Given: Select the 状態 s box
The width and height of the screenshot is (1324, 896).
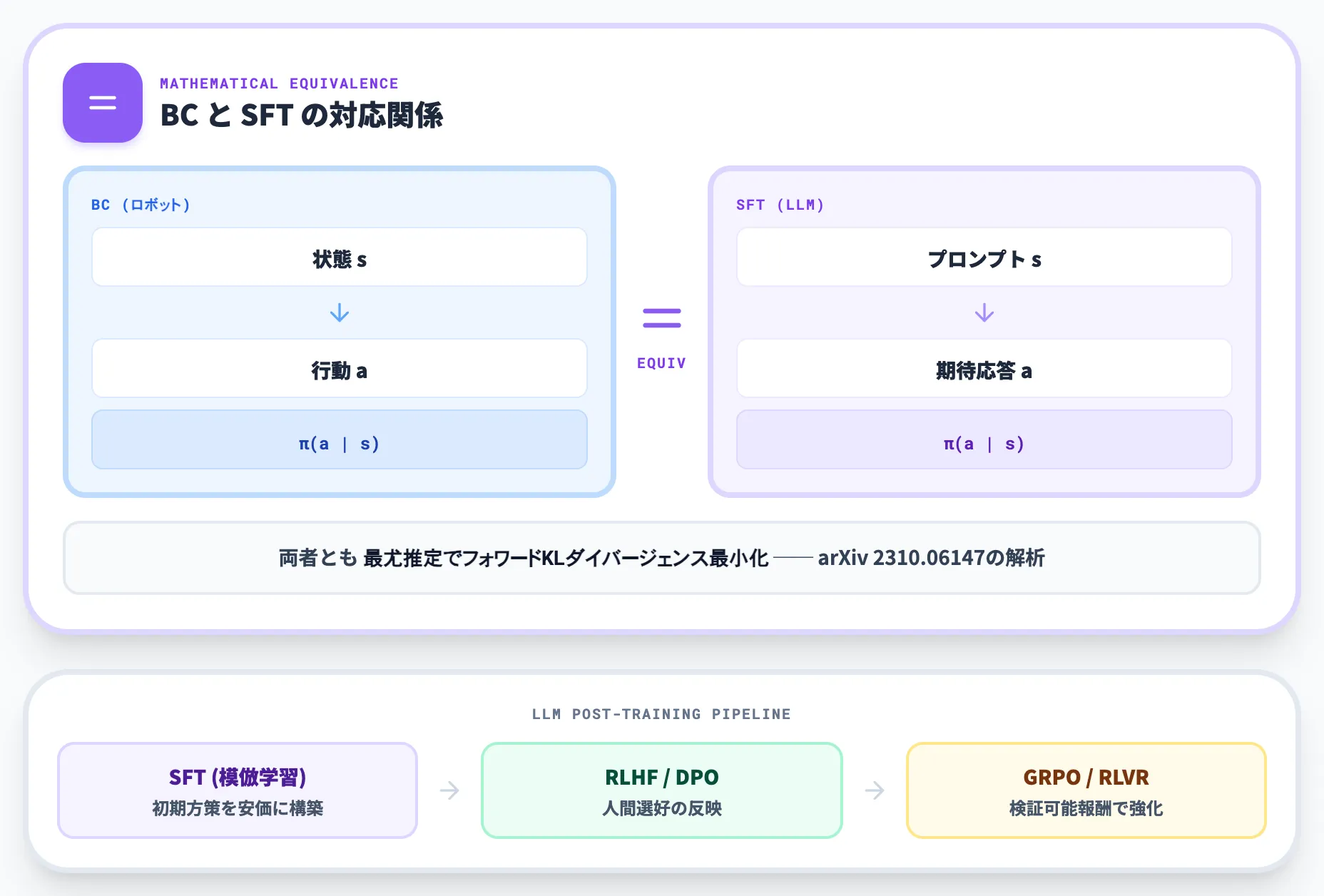Looking at the screenshot, I should (340, 257).
